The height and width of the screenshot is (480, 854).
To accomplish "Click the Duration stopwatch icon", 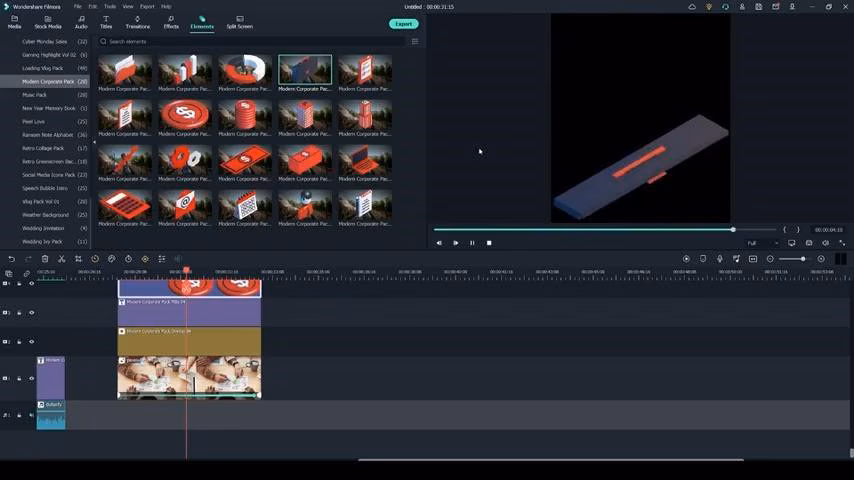I will [x=129, y=259].
